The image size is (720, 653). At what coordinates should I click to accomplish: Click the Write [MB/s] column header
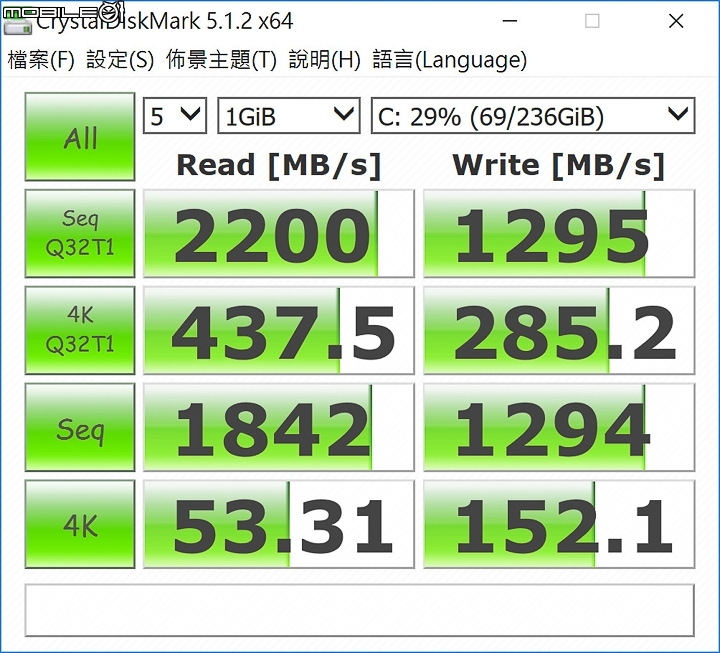point(558,165)
